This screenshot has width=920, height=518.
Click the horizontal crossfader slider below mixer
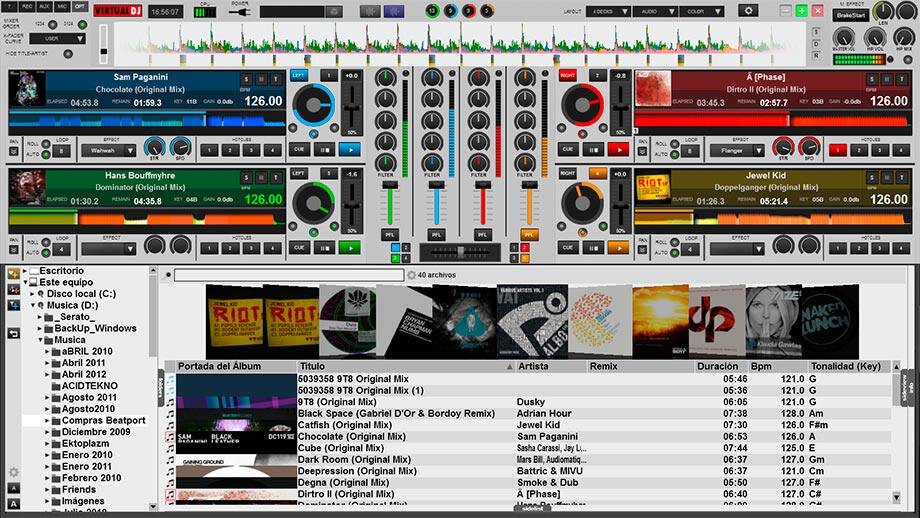[460, 252]
